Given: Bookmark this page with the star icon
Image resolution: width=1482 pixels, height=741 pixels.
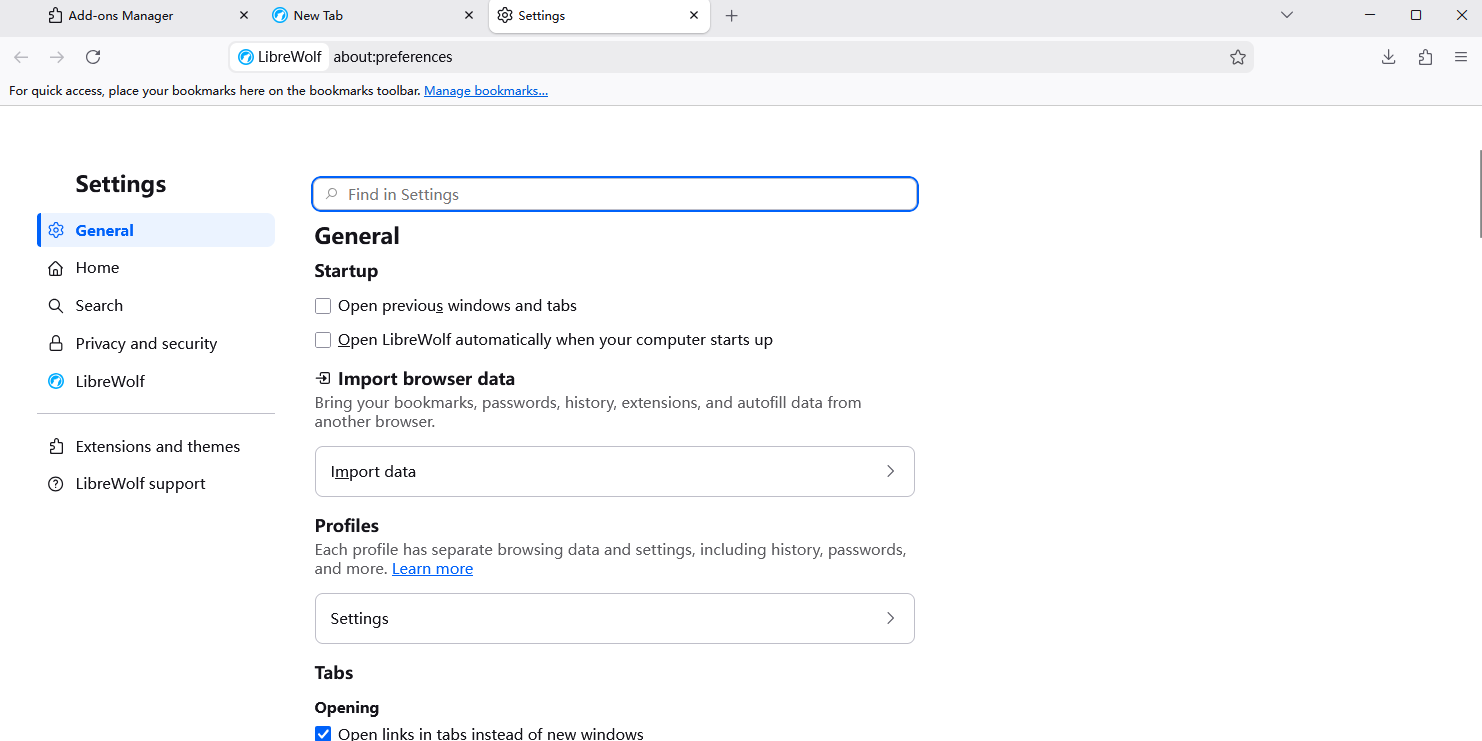Looking at the screenshot, I should pos(1238,57).
